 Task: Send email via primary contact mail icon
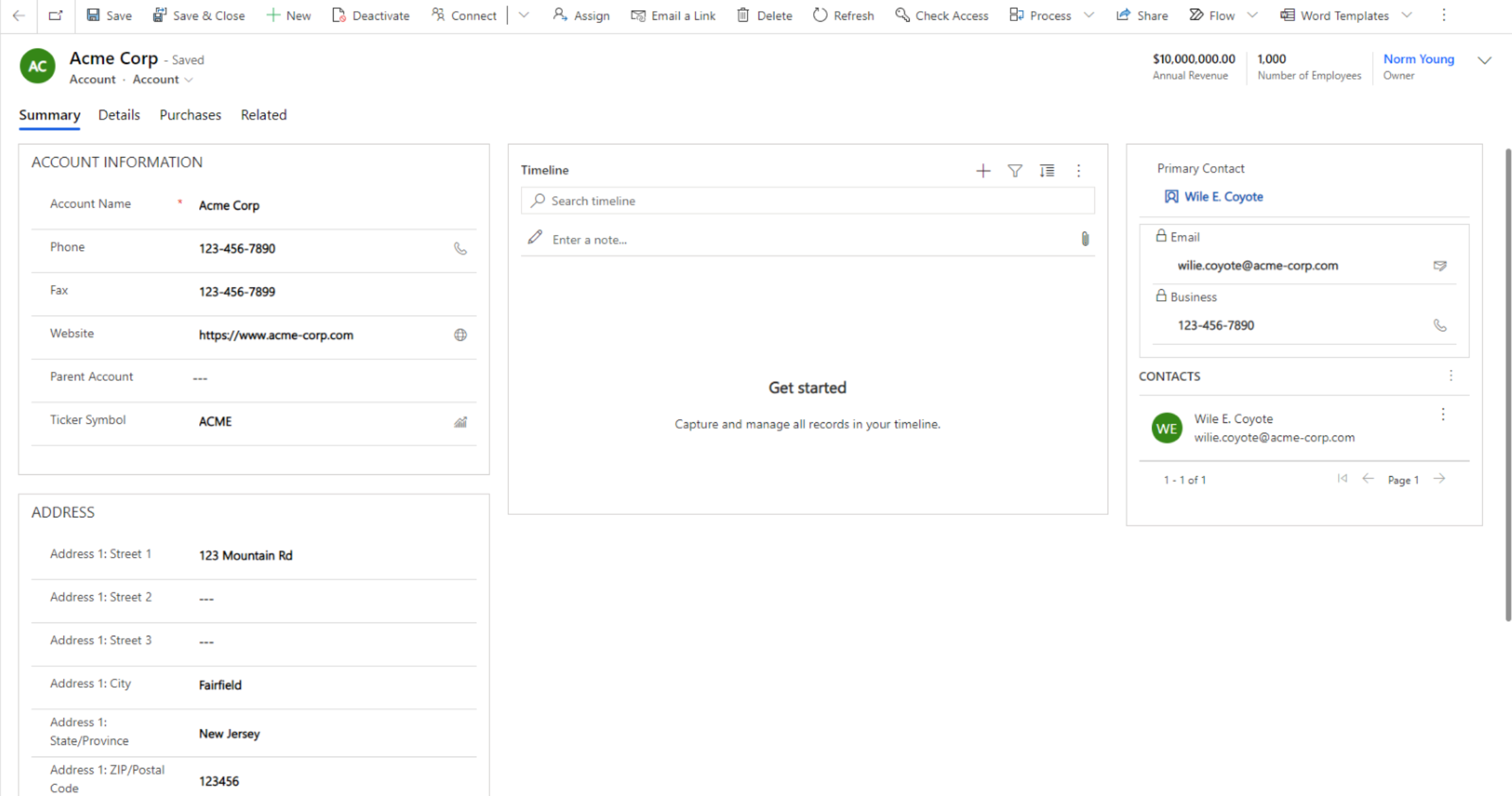pyautogui.click(x=1439, y=266)
